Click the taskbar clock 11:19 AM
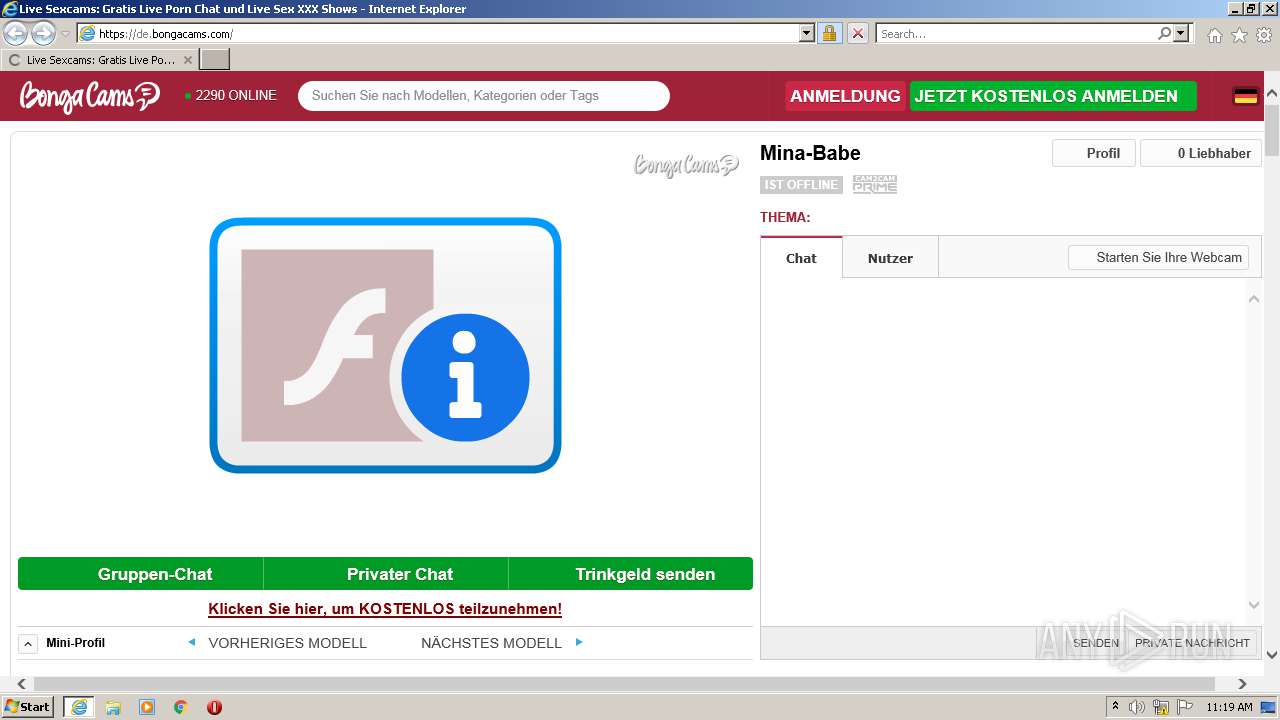The width and height of the screenshot is (1280, 720). [1229, 707]
